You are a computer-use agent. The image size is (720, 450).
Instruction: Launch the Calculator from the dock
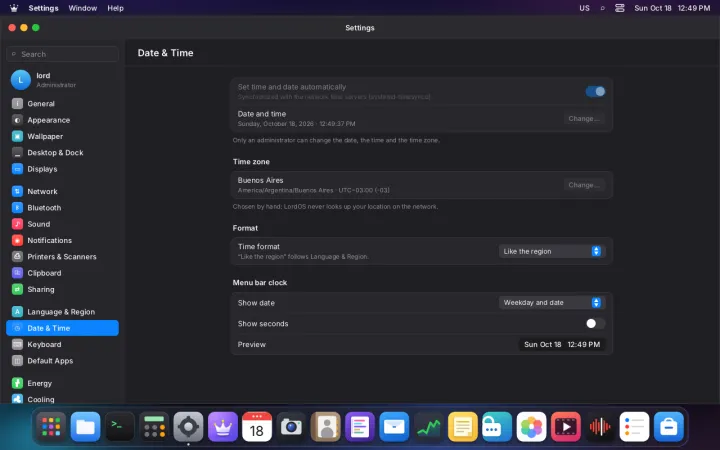pyautogui.click(x=154, y=427)
